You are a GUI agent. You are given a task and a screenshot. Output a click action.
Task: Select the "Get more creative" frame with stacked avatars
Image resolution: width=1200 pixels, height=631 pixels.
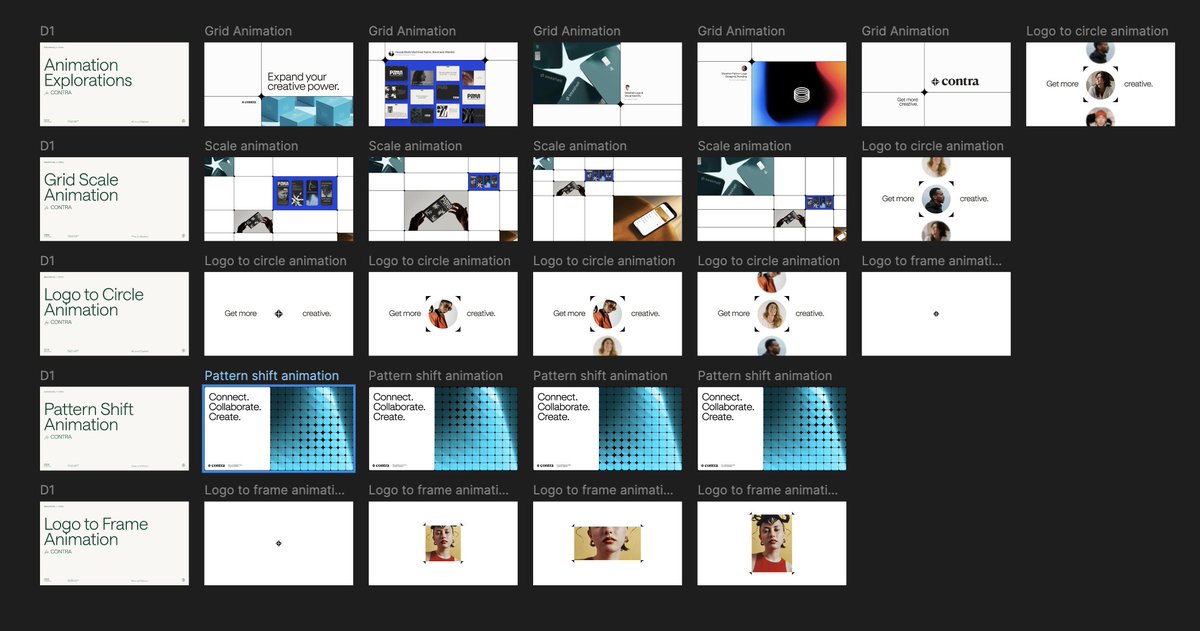point(1099,84)
